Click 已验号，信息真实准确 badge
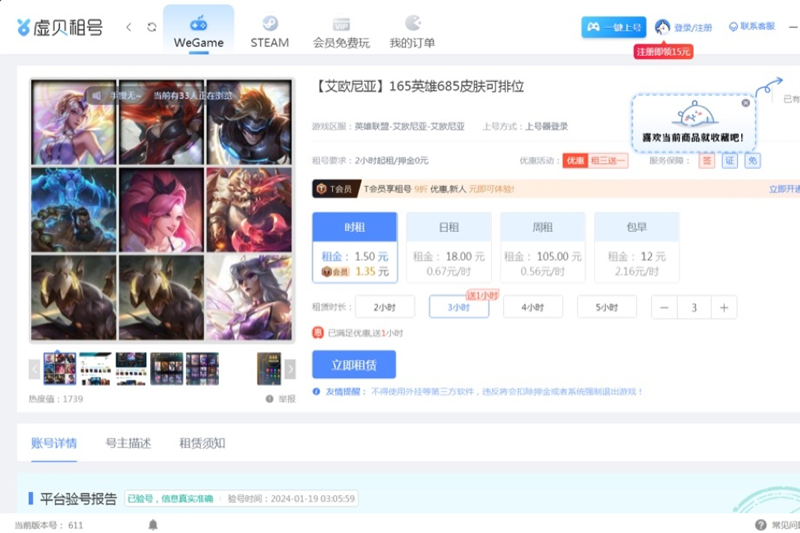 (170, 498)
